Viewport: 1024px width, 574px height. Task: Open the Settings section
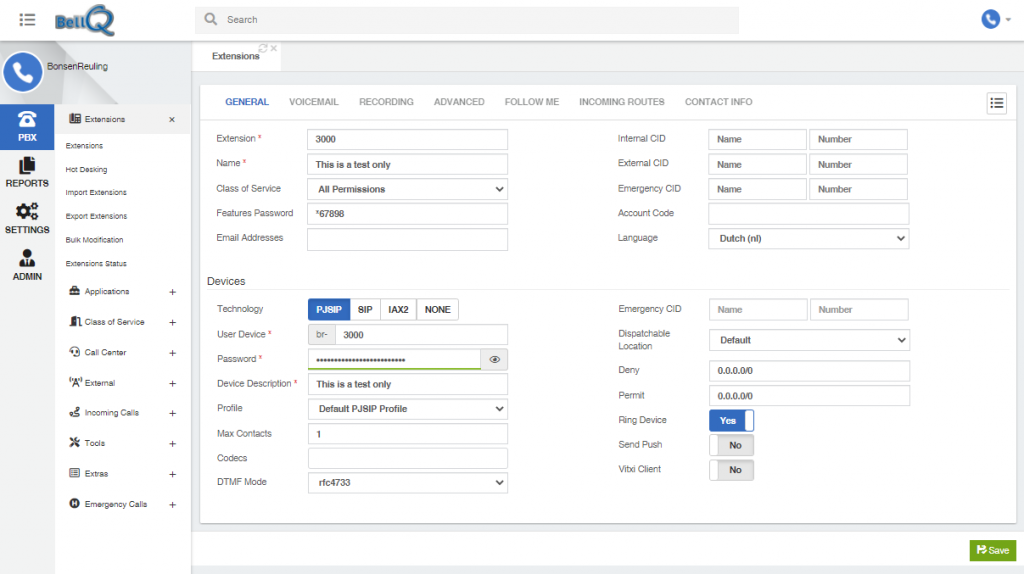27,219
